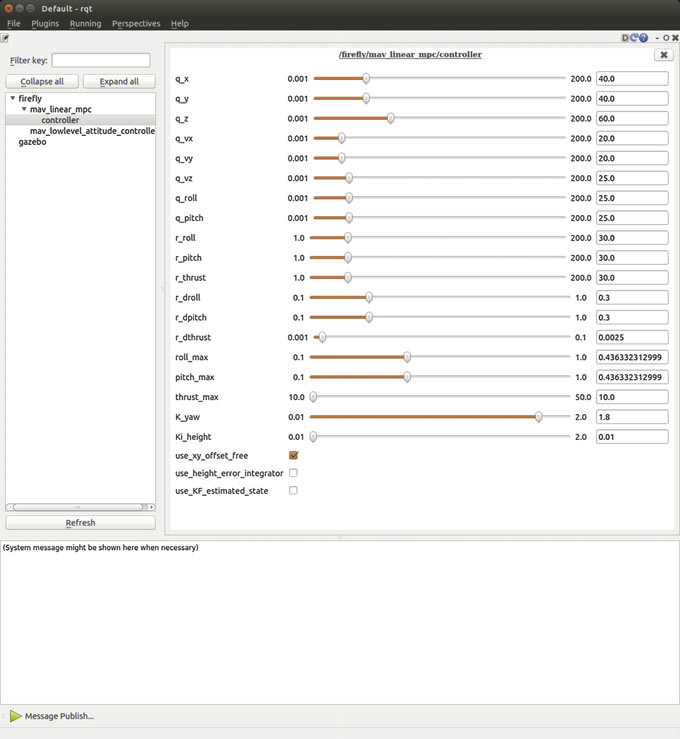Screen dimensions: 680x739
Task: Click the right arrow of the tree's horizontal scrollbar
Action: [151, 507]
